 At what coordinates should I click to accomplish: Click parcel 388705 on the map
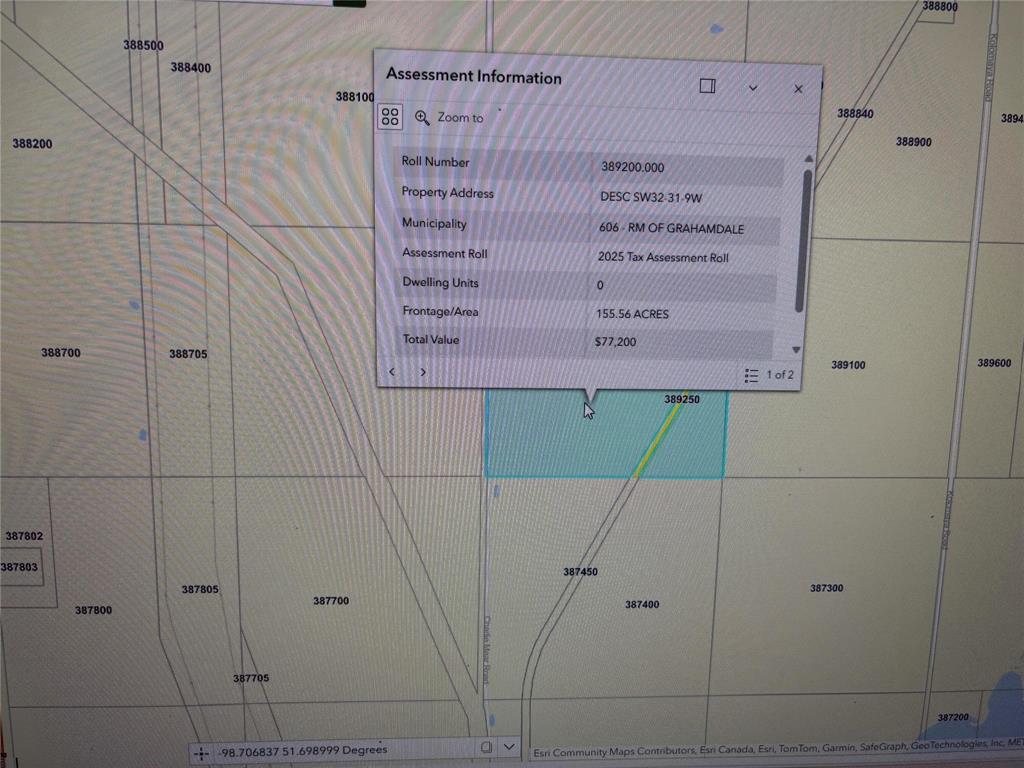[188, 354]
